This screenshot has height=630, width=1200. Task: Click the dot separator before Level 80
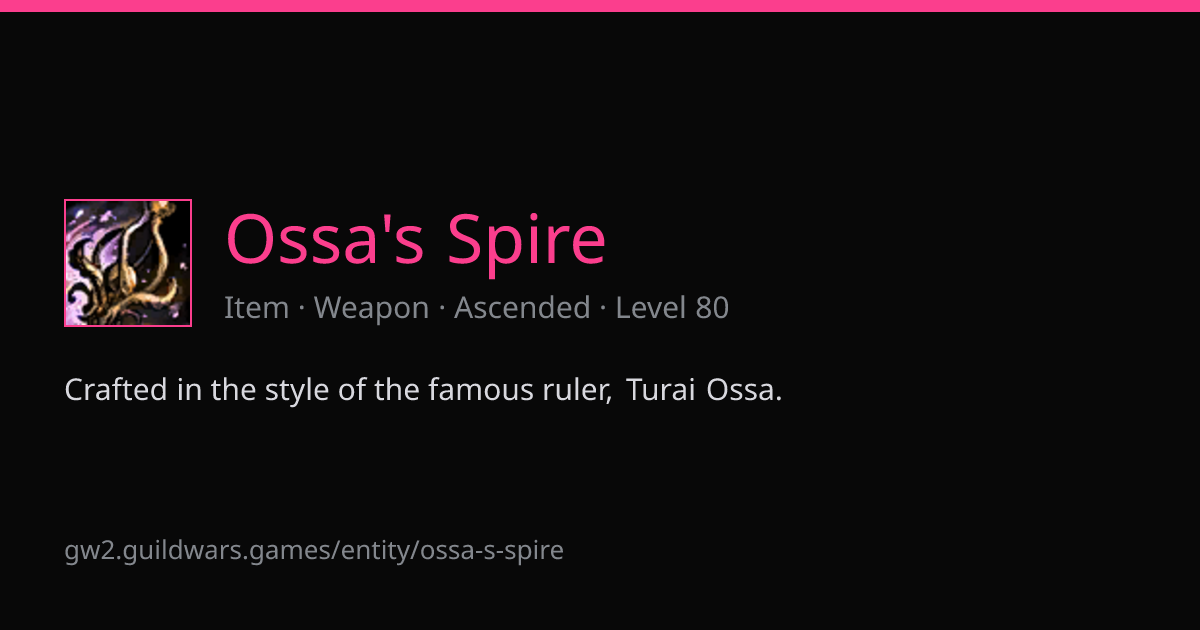coord(603,308)
